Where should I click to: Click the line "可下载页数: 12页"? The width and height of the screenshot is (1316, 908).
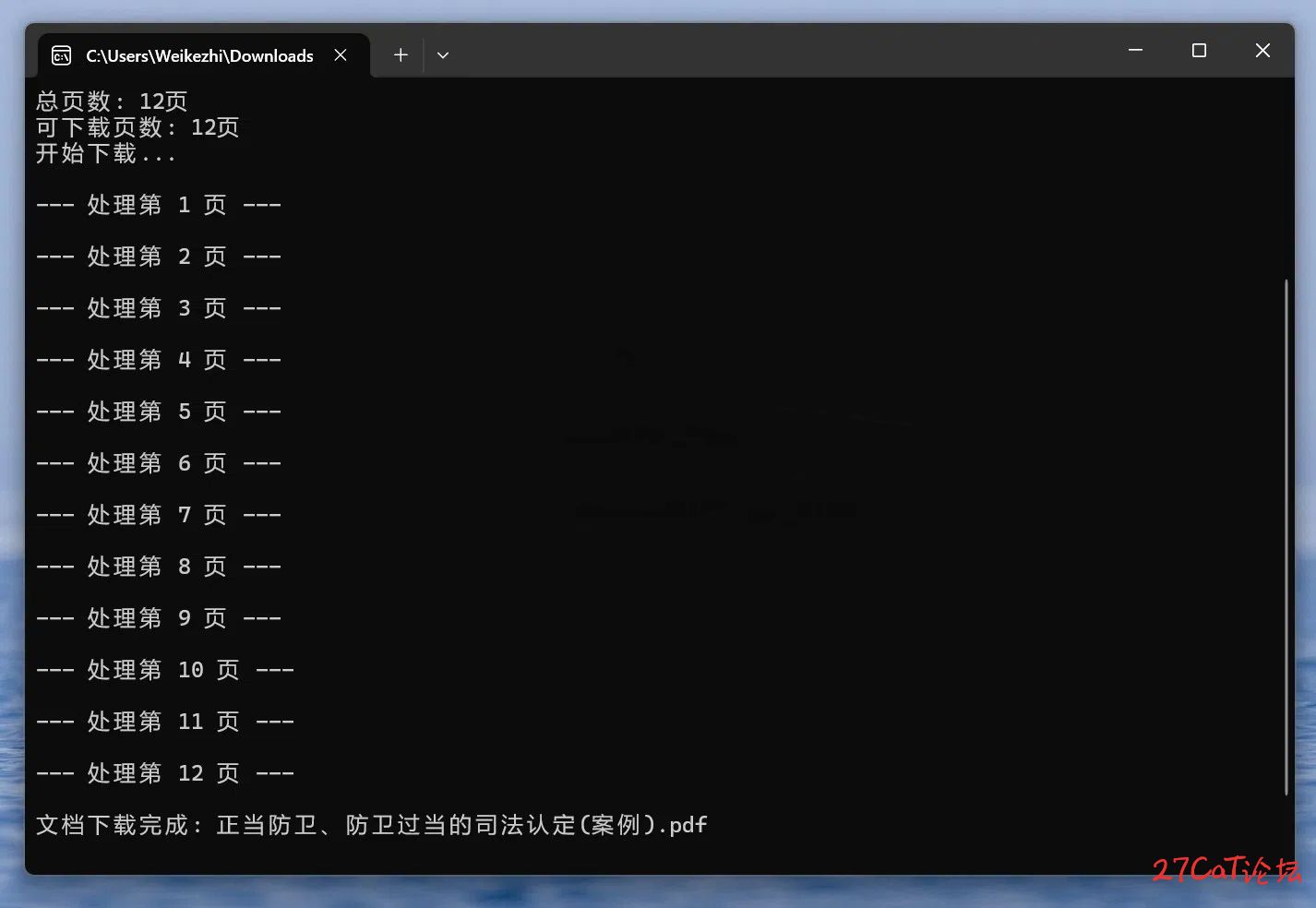(x=138, y=126)
